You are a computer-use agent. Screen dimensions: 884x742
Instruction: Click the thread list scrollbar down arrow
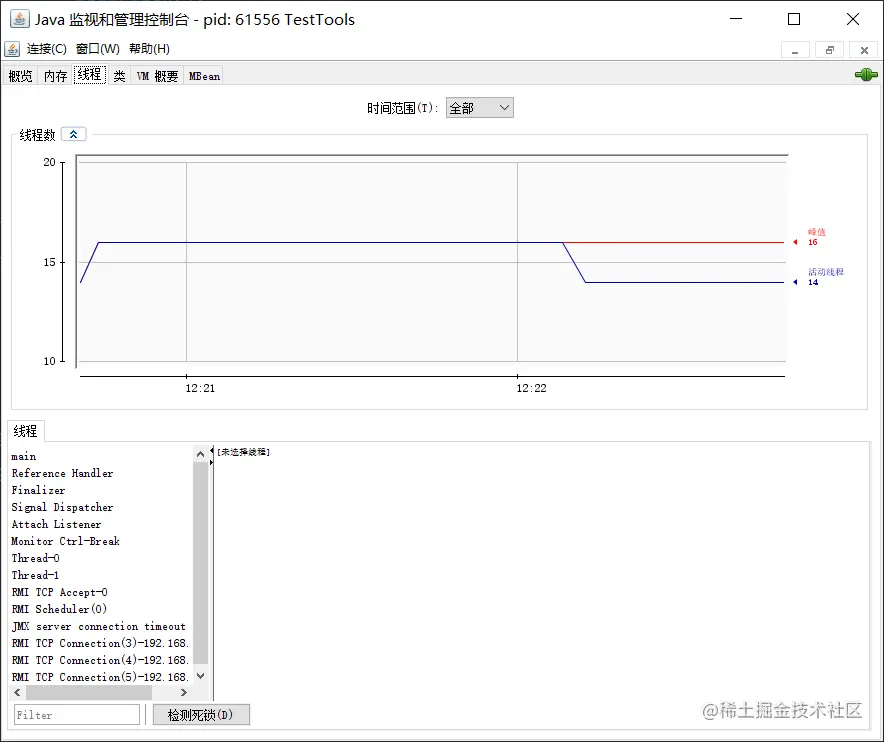click(201, 676)
